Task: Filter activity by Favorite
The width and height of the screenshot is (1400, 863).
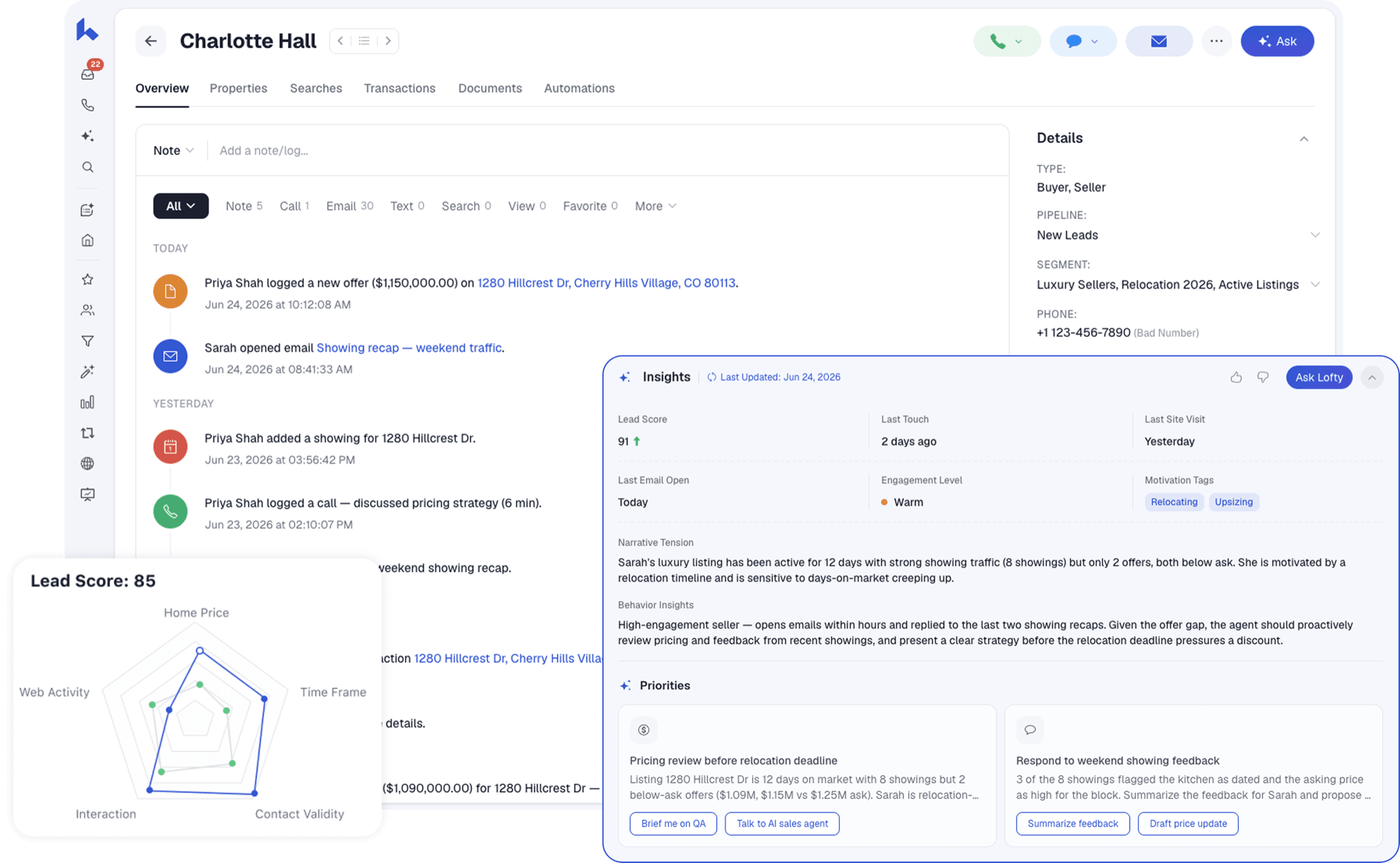Action: (590, 206)
